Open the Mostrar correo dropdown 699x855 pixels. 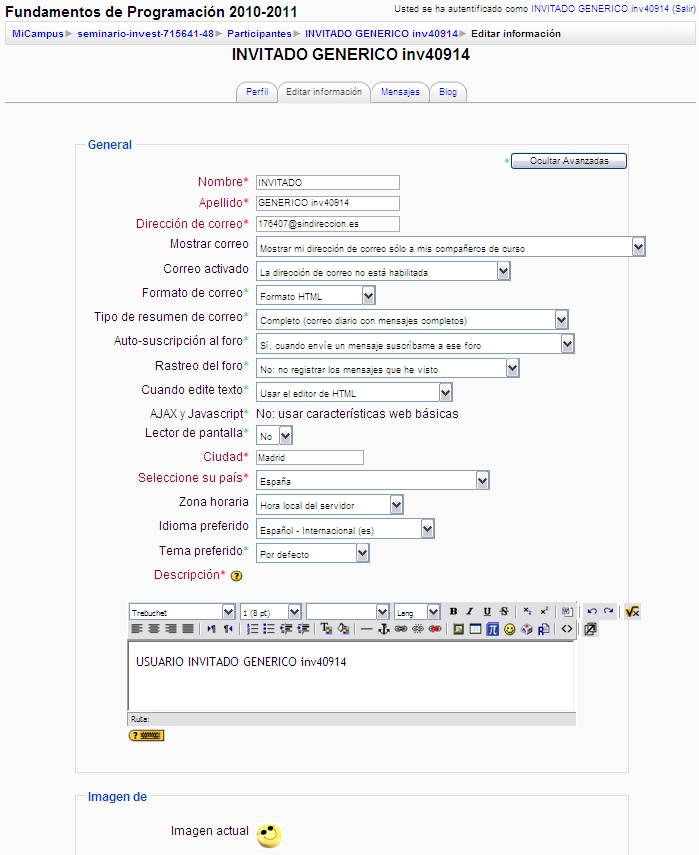[x=450, y=247]
